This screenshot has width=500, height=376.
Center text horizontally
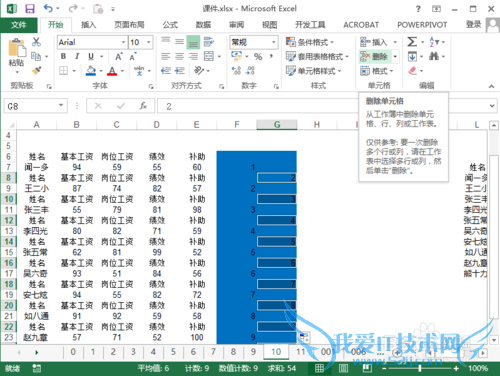pos(179,56)
